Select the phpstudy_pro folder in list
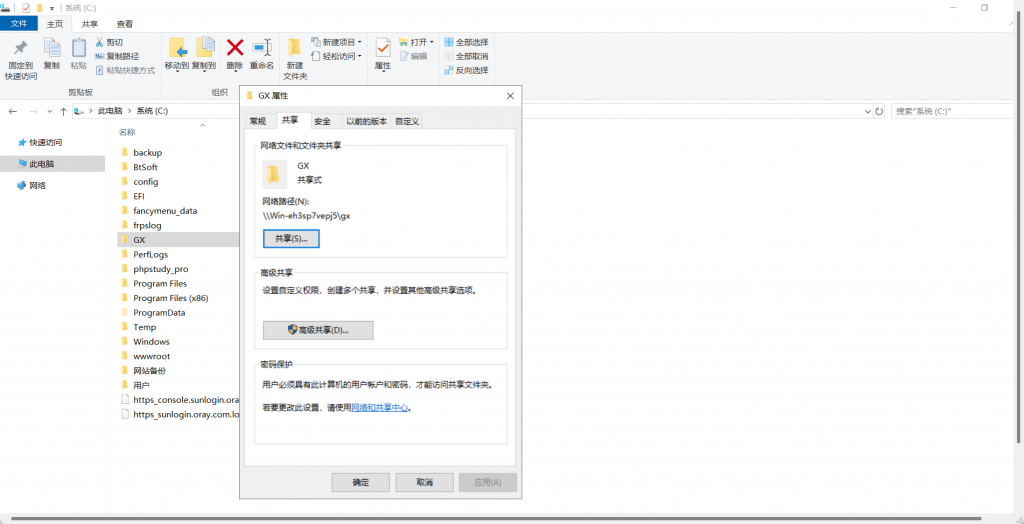This screenshot has width=1024, height=524. click(x=160, y=269)
